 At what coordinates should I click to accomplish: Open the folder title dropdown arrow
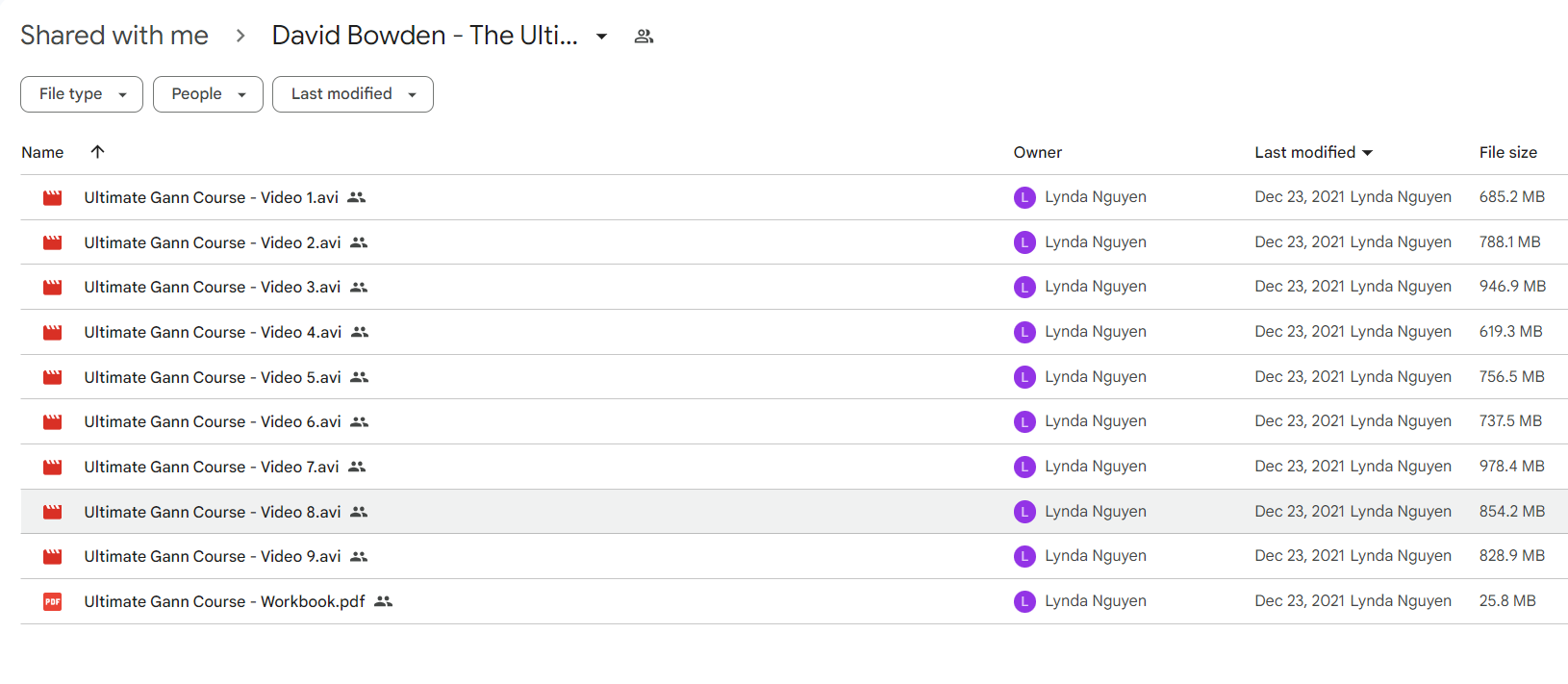coord(601,37)
